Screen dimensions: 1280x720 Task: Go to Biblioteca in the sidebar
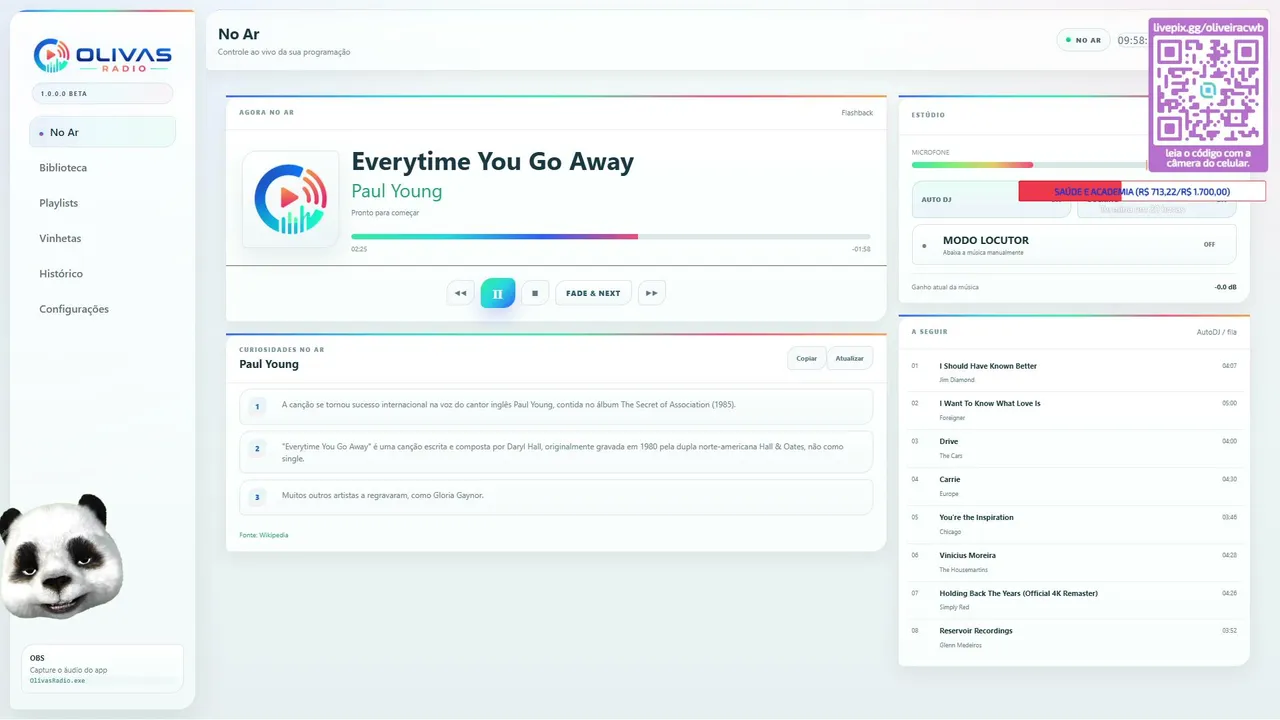(63, 168)
